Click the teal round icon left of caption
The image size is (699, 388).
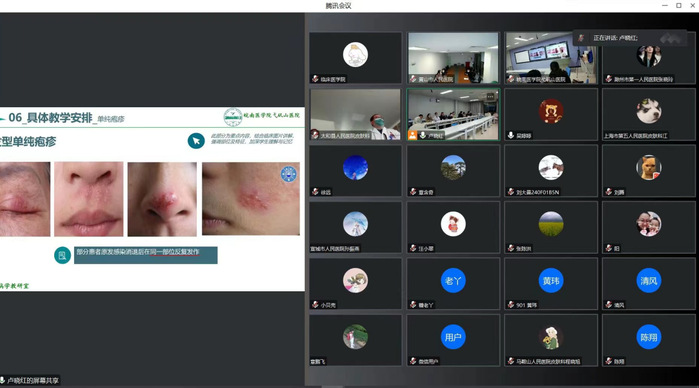[62, 256]
